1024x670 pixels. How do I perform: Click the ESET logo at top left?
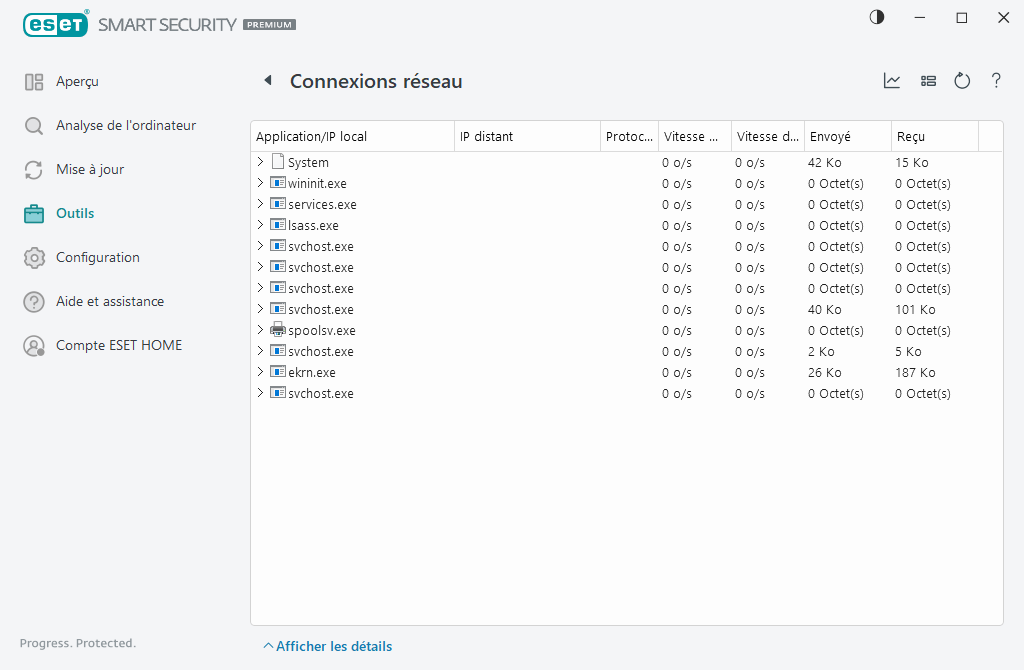tap(54, 24)
